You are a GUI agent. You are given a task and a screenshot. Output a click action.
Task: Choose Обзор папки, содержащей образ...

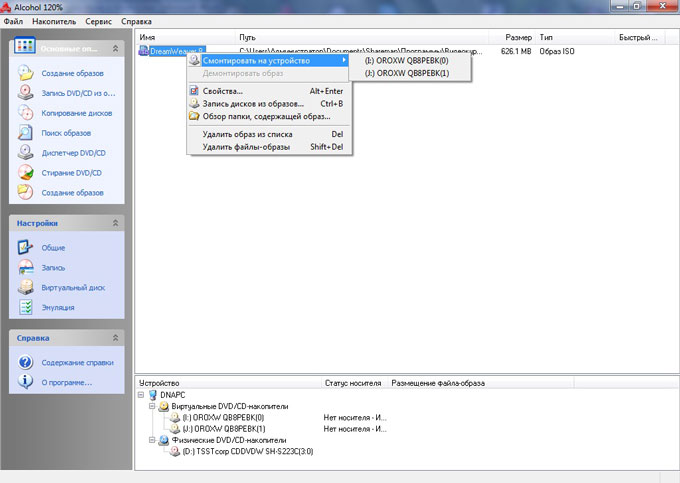coord(268,116)
